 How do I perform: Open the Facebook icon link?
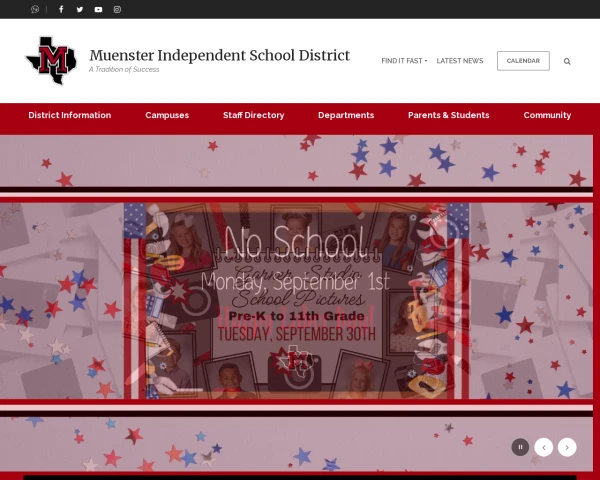(x=61, y=9)
